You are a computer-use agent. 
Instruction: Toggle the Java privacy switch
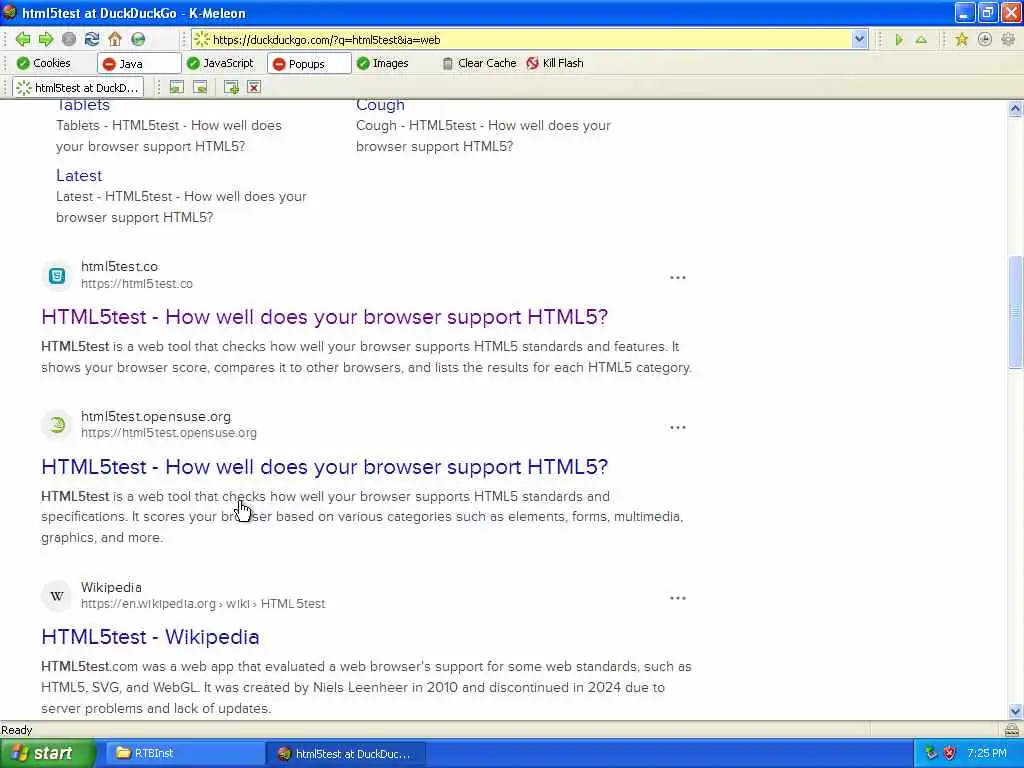click(139, 63)
